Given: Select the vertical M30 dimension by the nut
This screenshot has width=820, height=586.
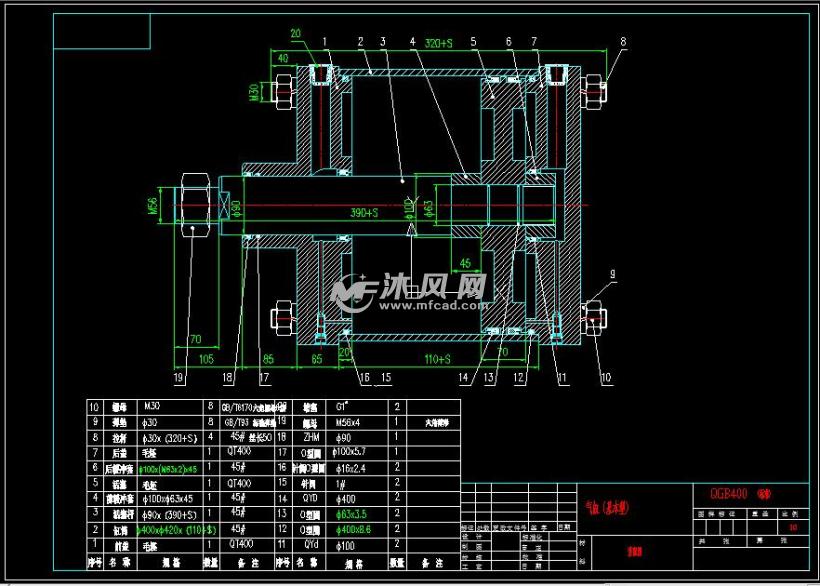Looking at the screenshot, I should [x=255, y=93].
